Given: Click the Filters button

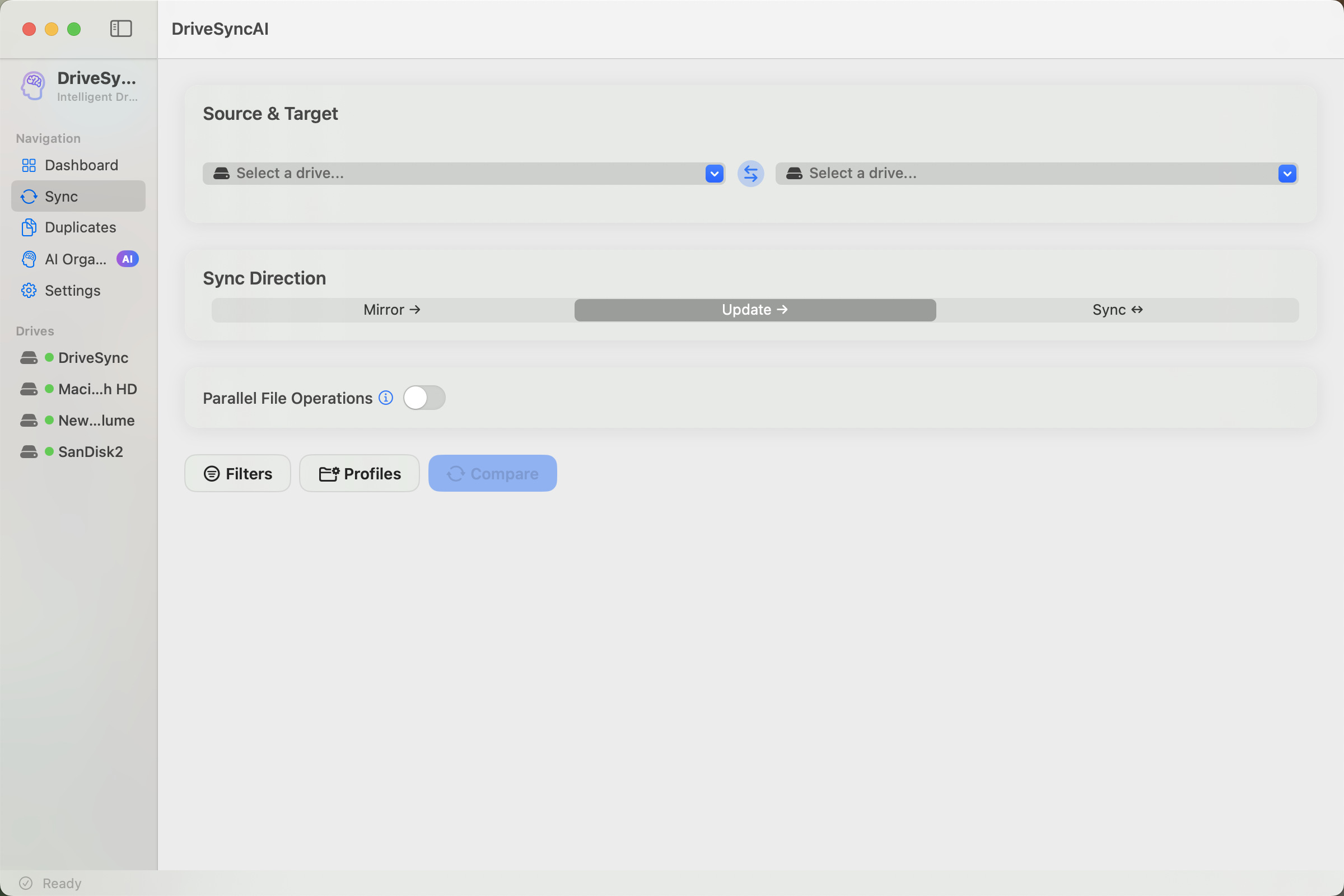Looking at the screenshot, I should coord(237,473).
